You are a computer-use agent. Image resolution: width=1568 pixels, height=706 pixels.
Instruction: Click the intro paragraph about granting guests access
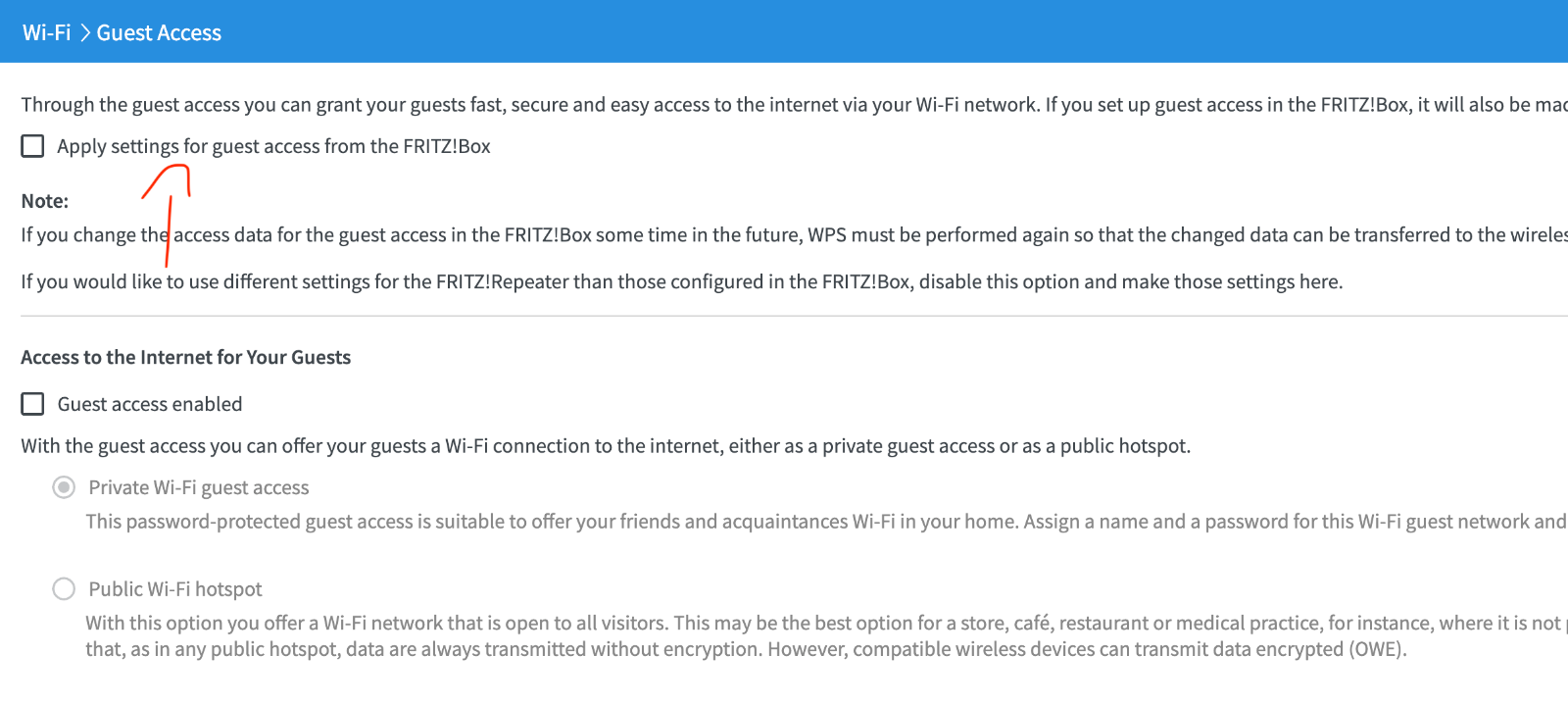tap(795, 105)
